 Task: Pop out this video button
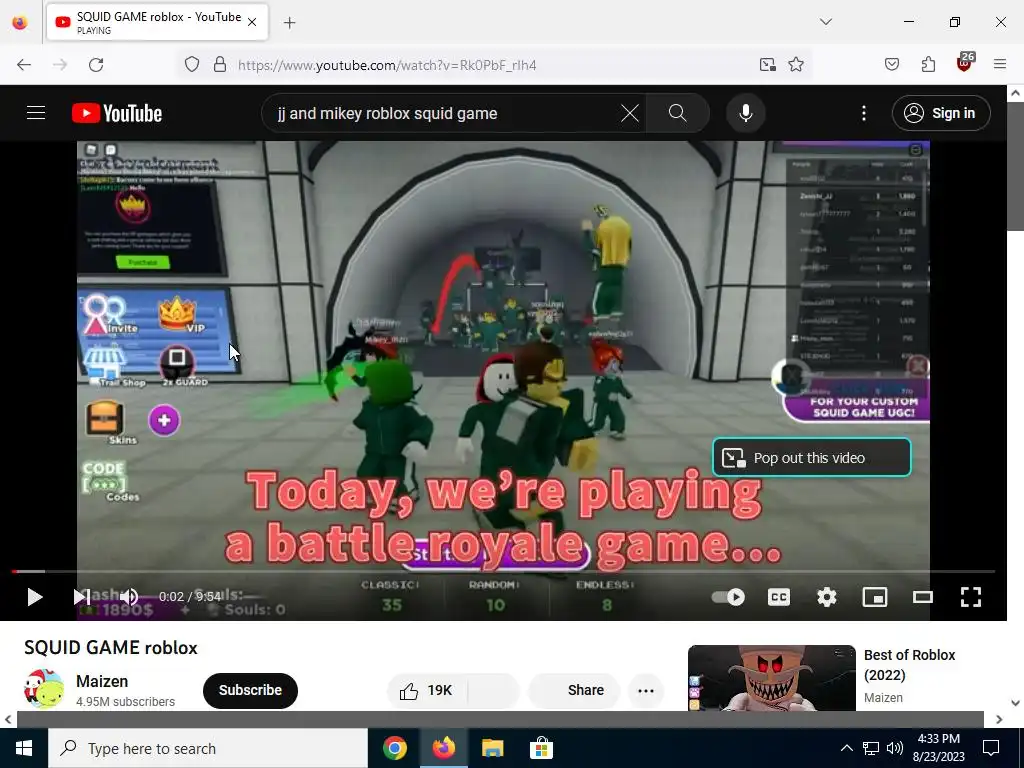click(x=812, y=458)
